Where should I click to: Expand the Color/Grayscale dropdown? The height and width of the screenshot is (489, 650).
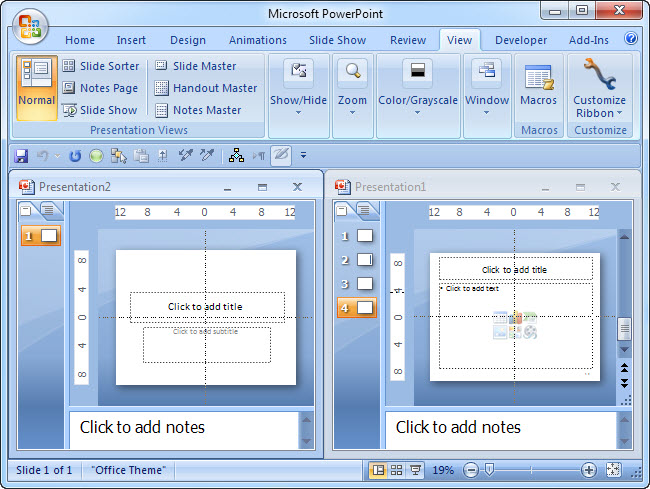(x=418, y=95)
